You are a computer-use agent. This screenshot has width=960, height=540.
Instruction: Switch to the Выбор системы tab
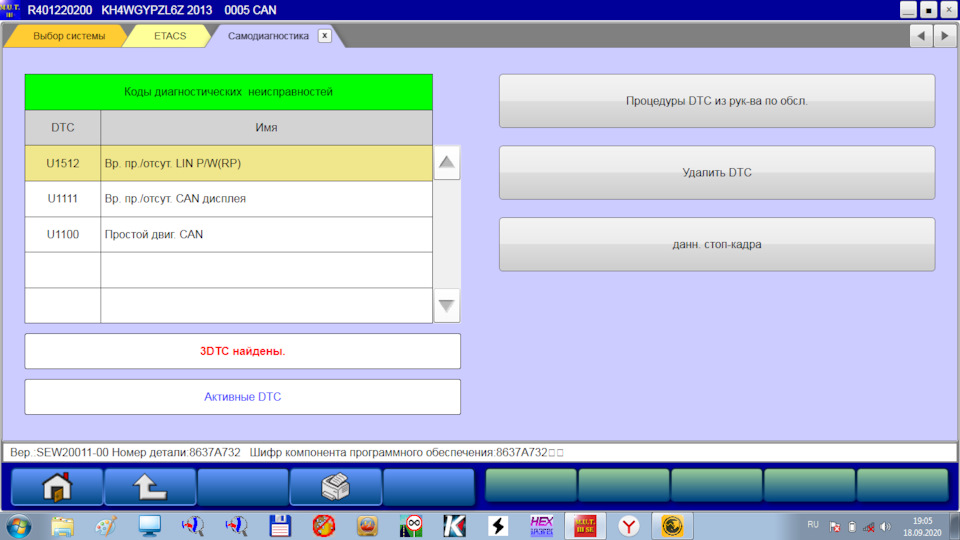69,36
